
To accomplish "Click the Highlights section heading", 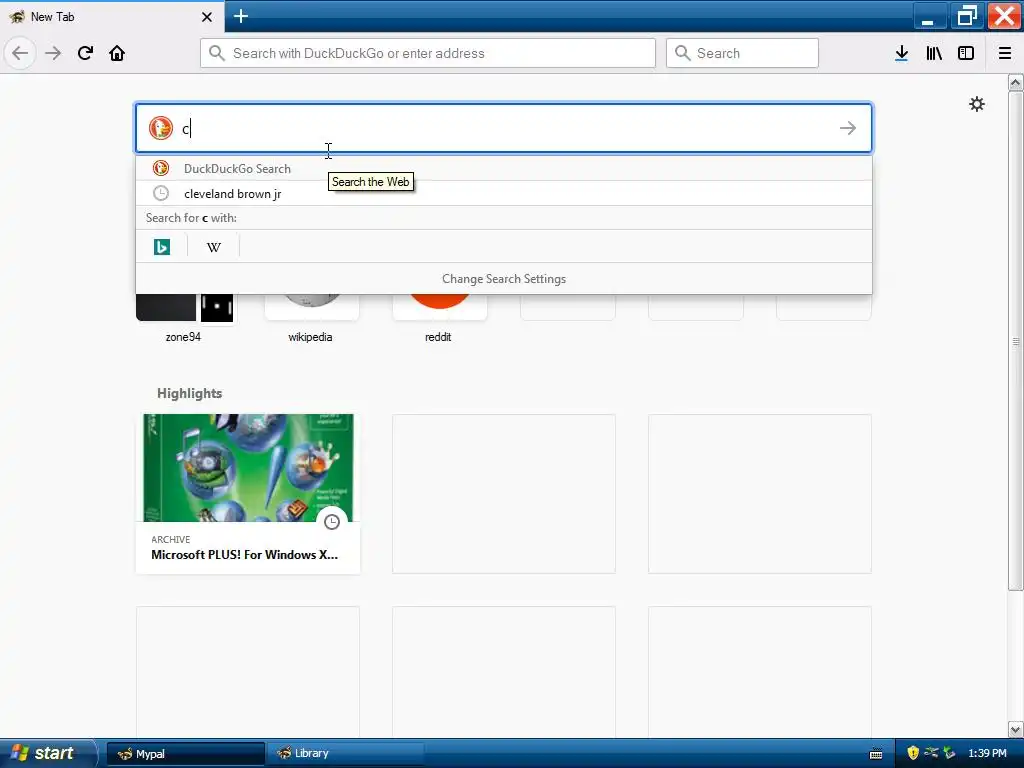I will (x=189, y=393).
